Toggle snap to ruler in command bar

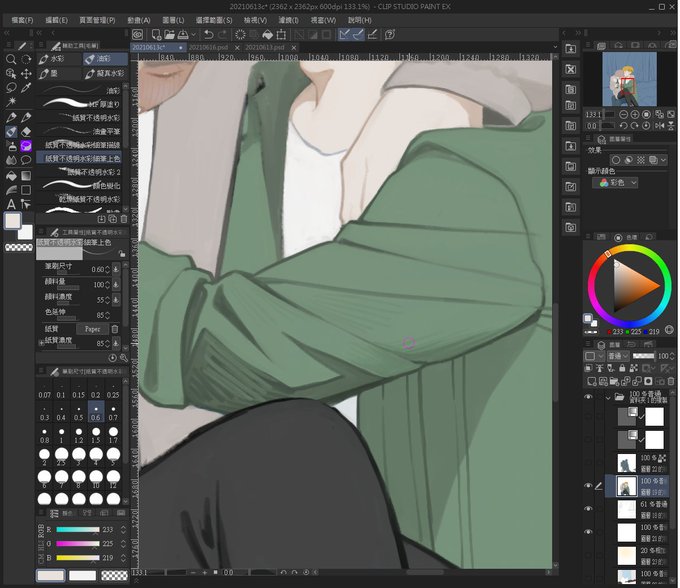[x=344, y=35]
